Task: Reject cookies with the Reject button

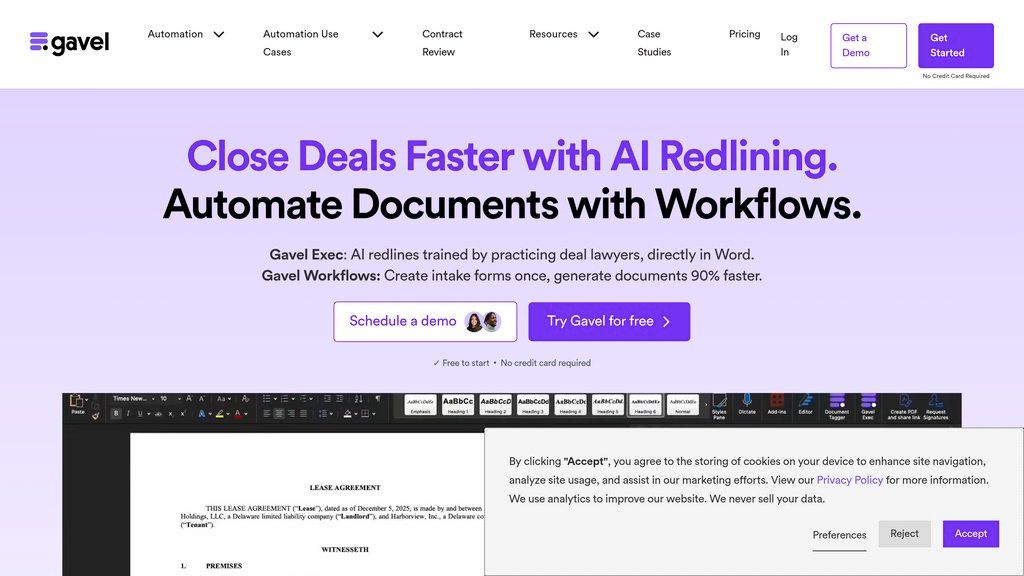Action: 904,534
